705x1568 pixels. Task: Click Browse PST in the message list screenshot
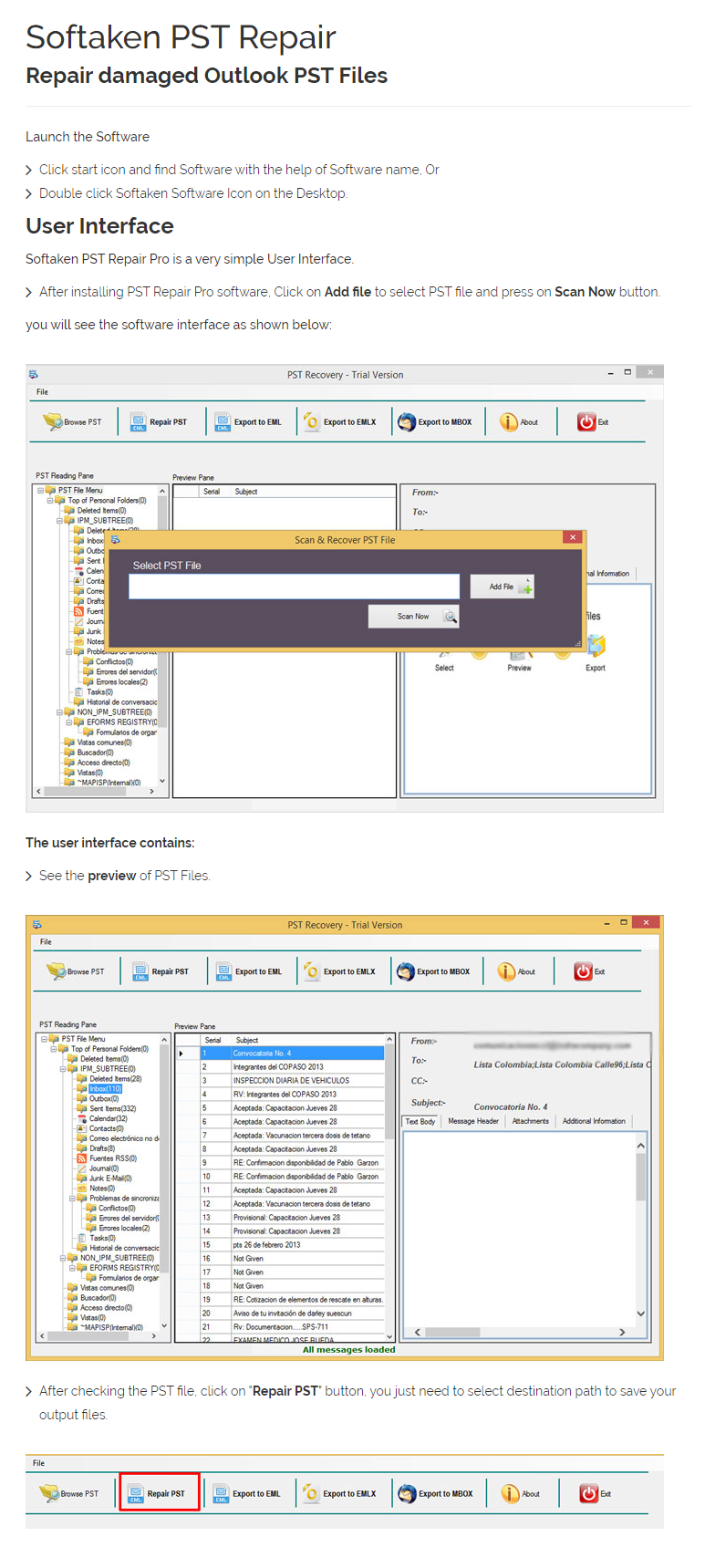tap(76, 971)
